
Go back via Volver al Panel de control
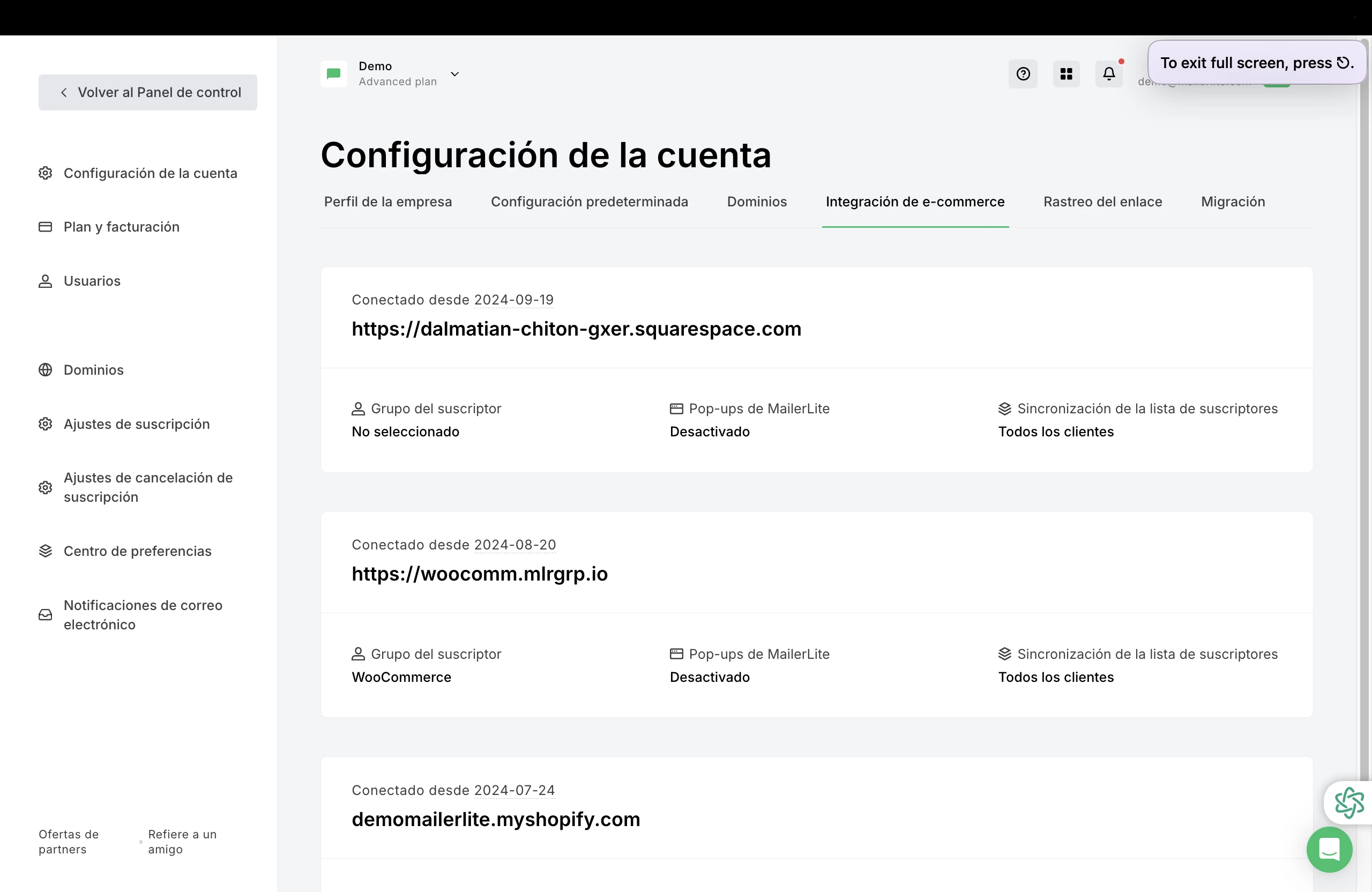click(x=148, y=92)
